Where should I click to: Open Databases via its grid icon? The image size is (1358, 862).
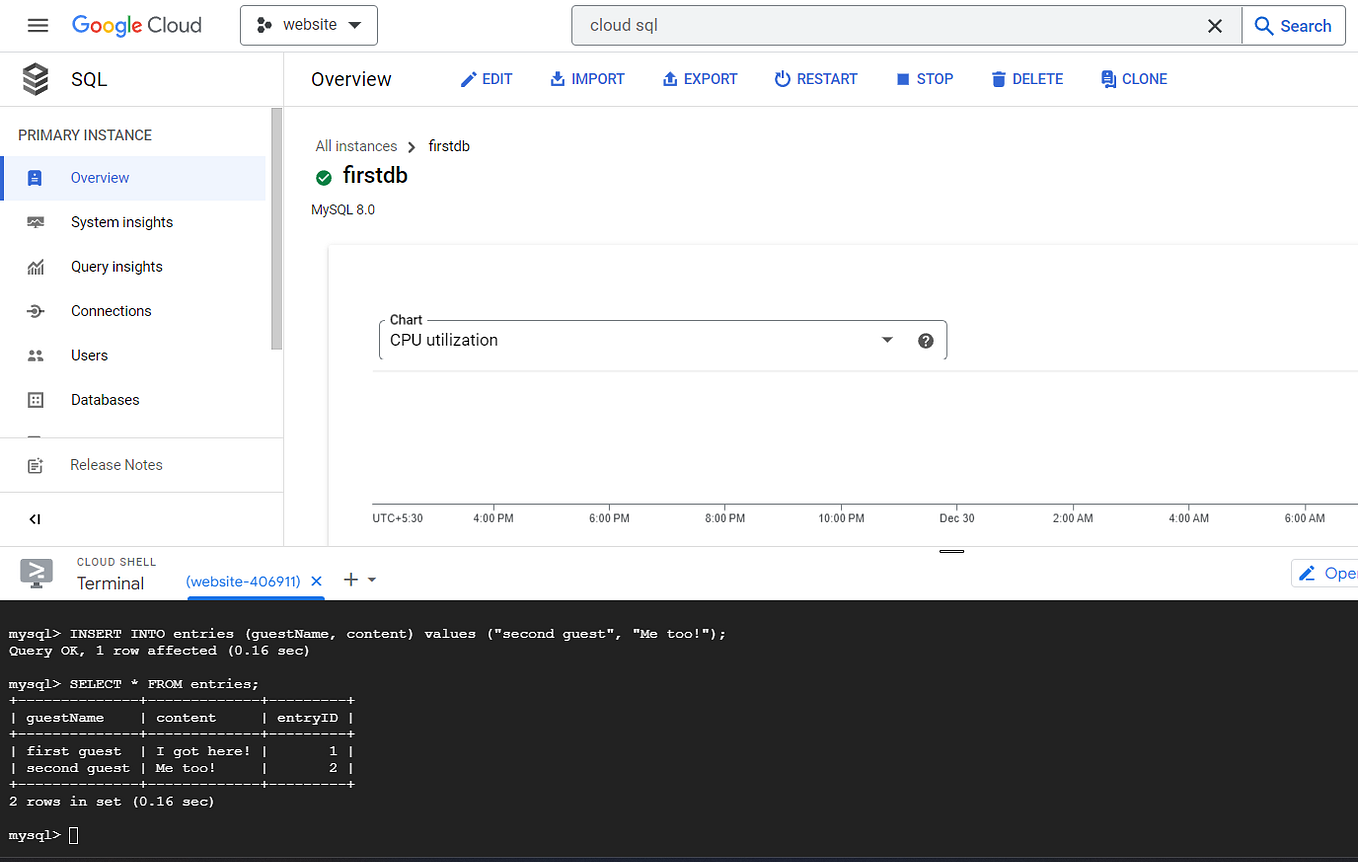coord(37,399)
